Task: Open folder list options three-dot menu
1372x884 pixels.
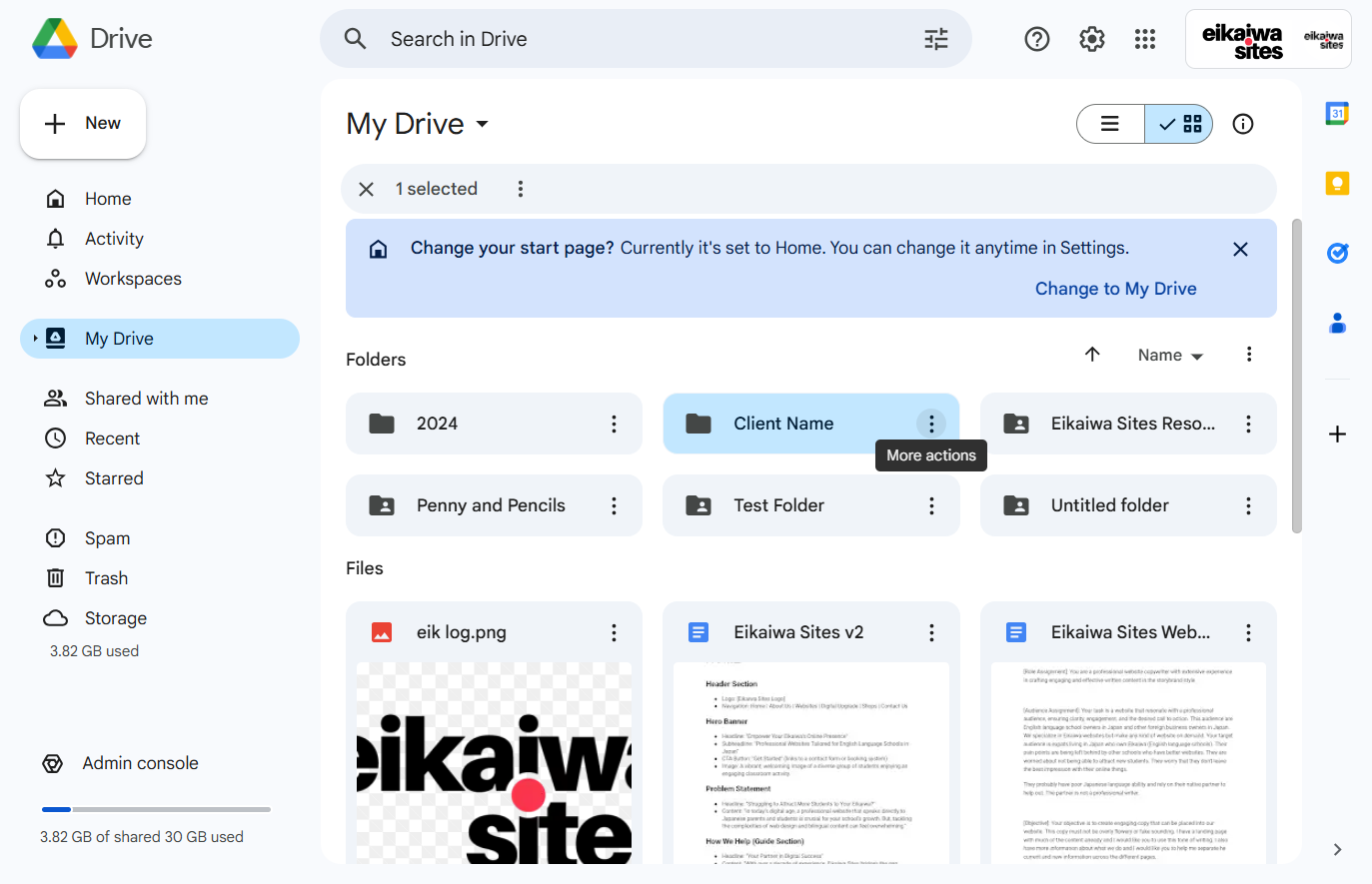Action: (1249, 355)
